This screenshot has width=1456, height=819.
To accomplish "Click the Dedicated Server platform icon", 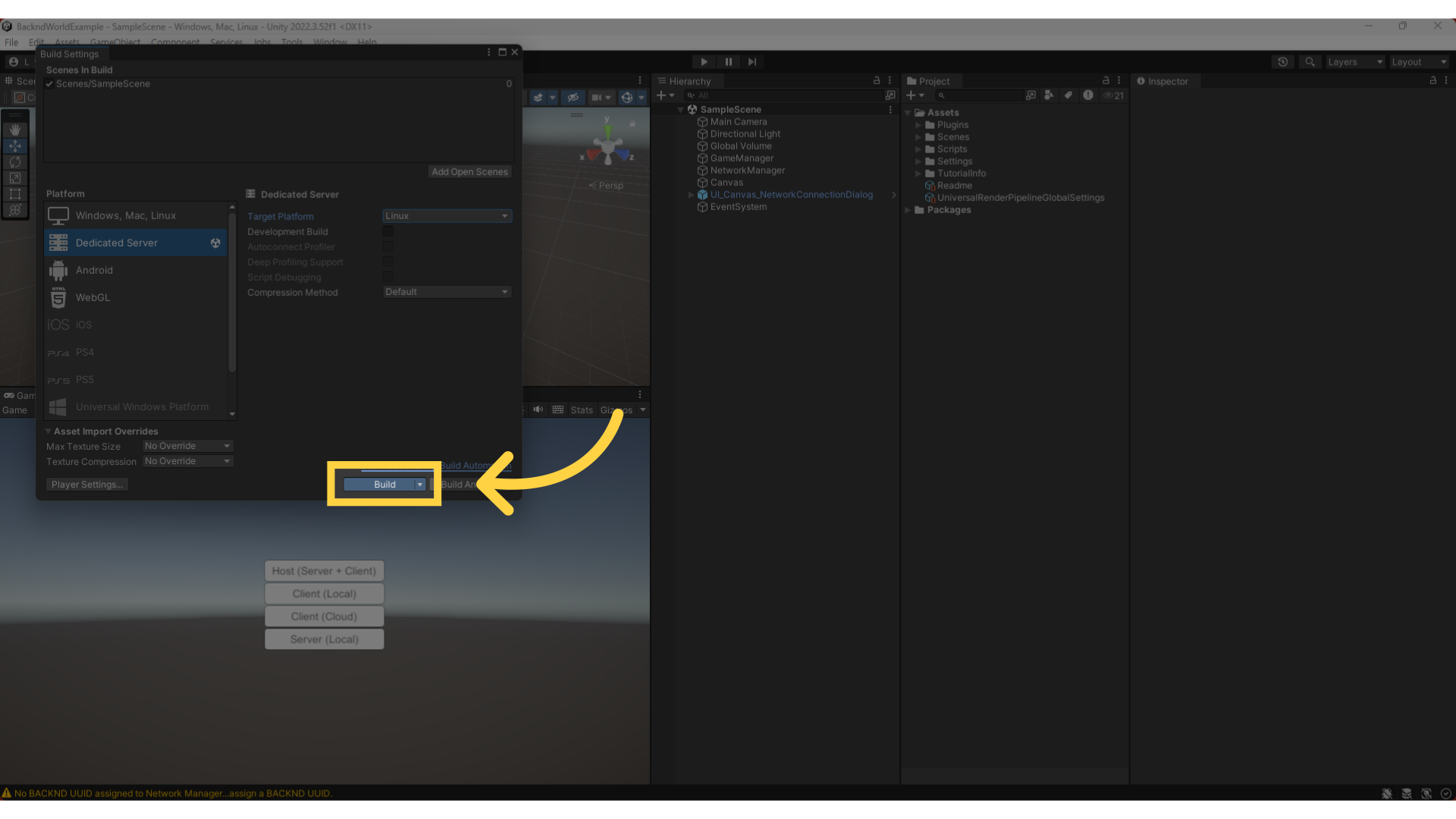I will coord(58,242).
